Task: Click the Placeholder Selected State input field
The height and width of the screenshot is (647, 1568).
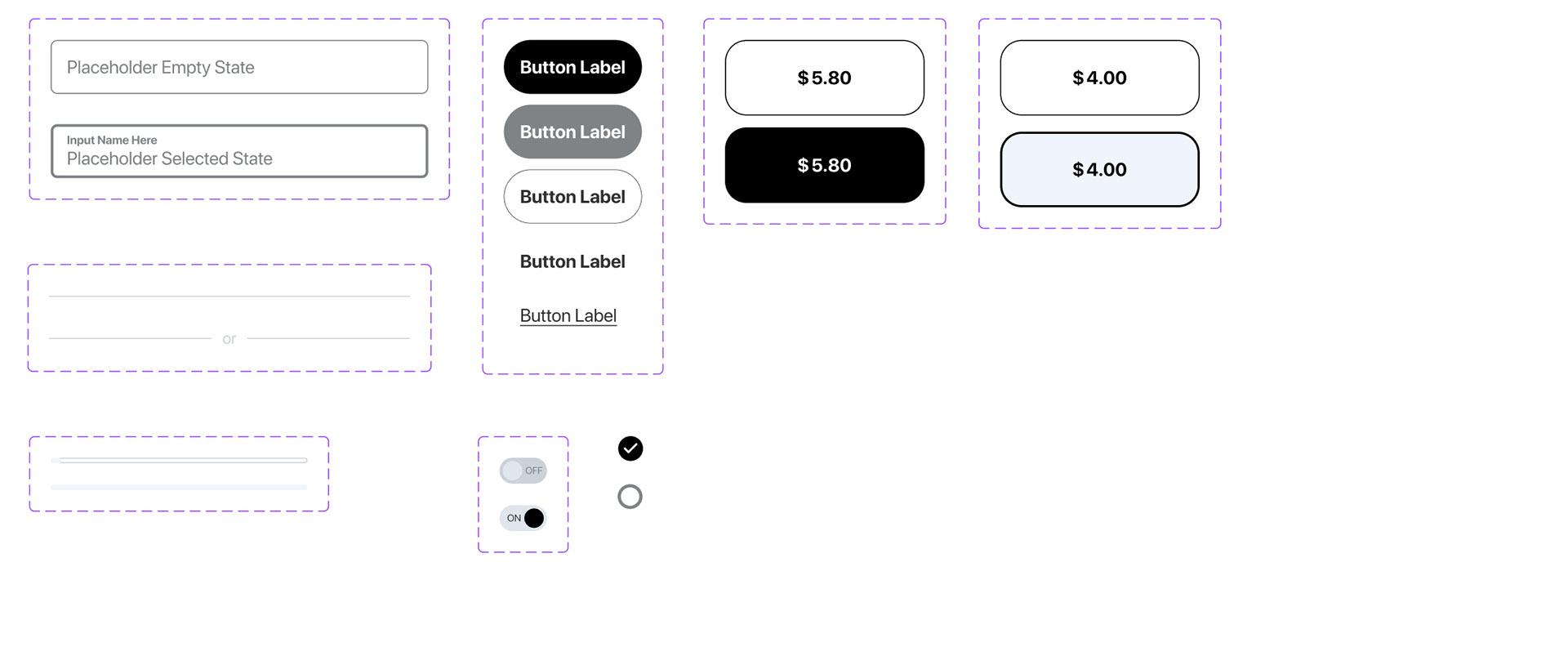Action: tap(239, 151)
